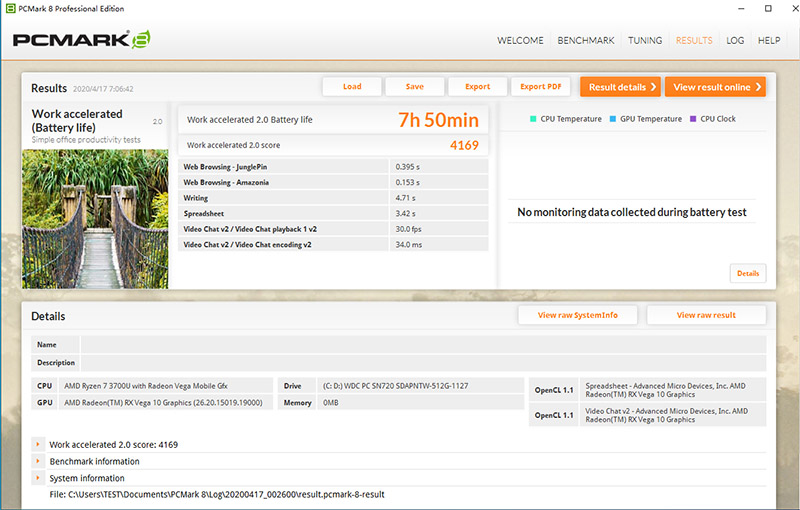The image size is (800, 510).
Task: Save the benchmark result
Action: pos(415,87)
